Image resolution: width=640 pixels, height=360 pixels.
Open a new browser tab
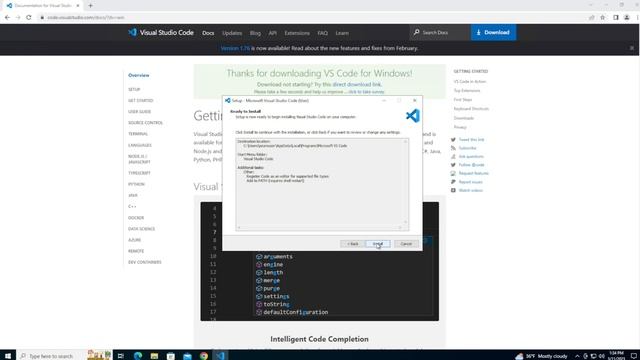[90, 6]
